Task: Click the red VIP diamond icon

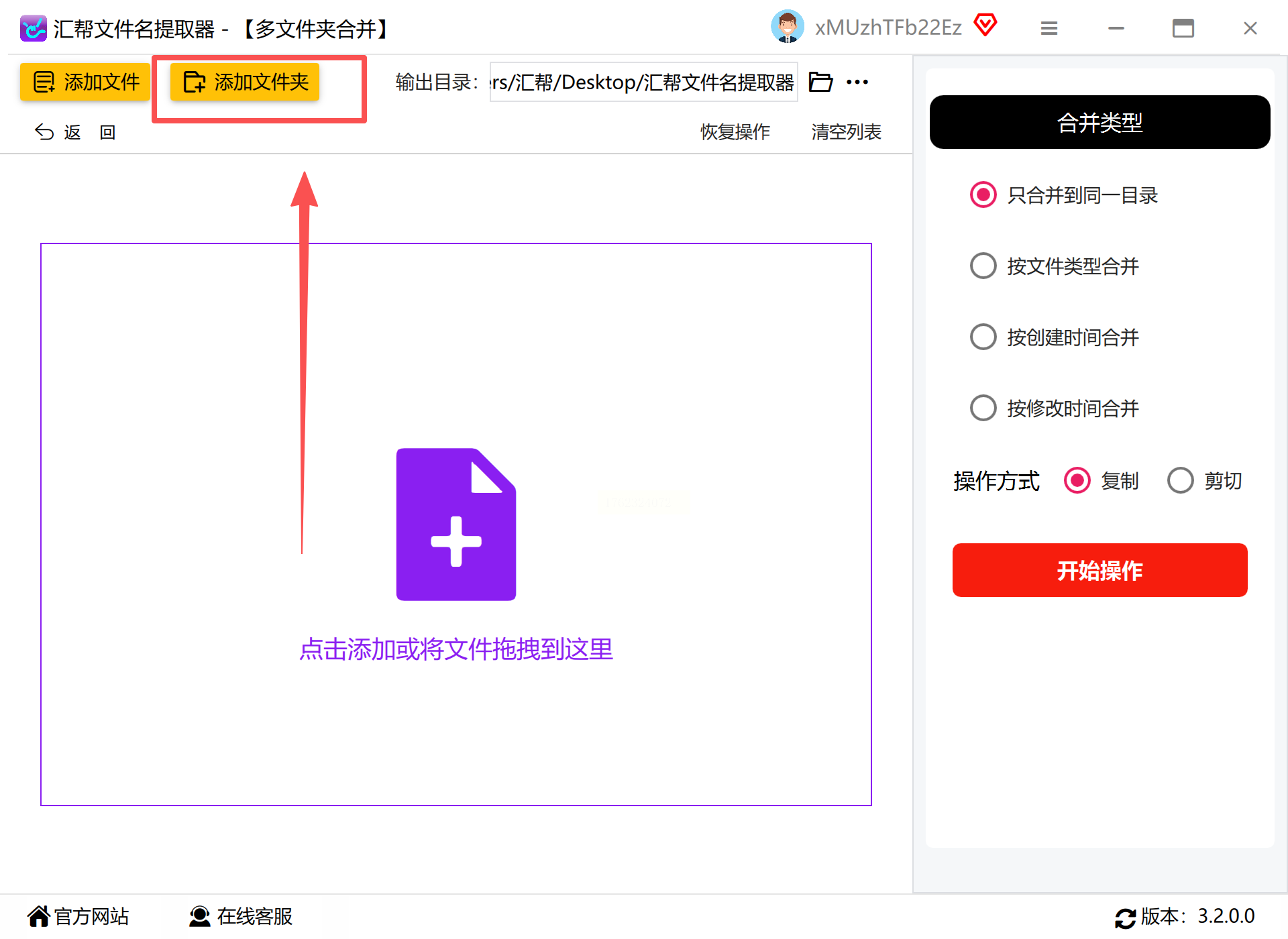Action: point(985,26)
